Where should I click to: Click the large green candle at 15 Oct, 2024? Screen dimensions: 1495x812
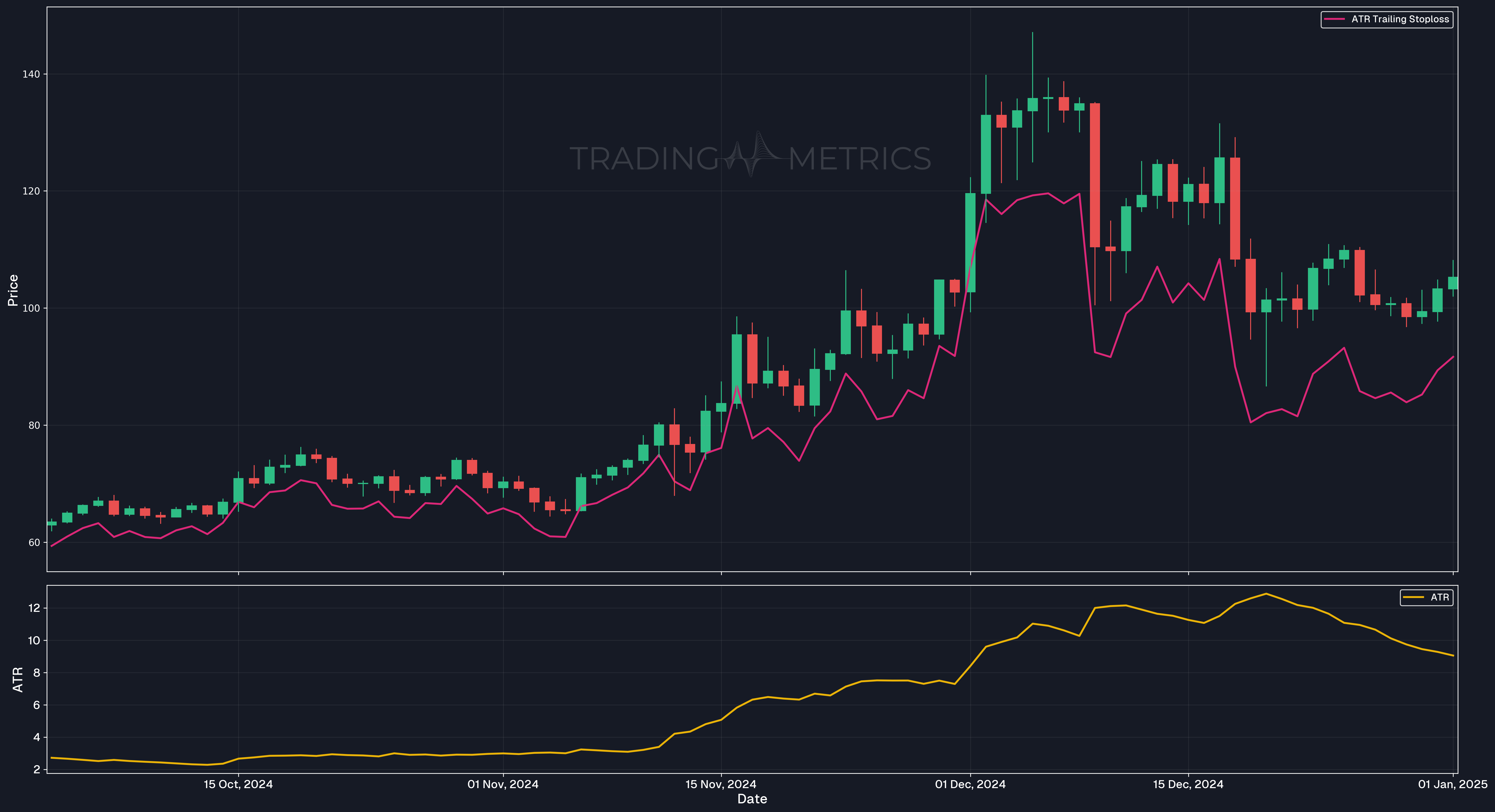238,490
